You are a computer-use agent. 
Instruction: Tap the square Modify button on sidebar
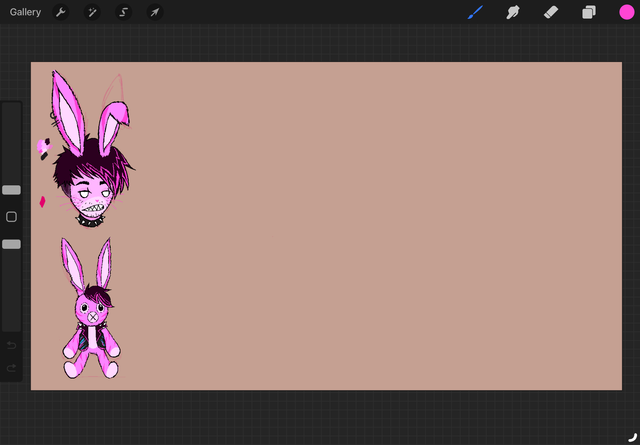(x=11, y=217)
